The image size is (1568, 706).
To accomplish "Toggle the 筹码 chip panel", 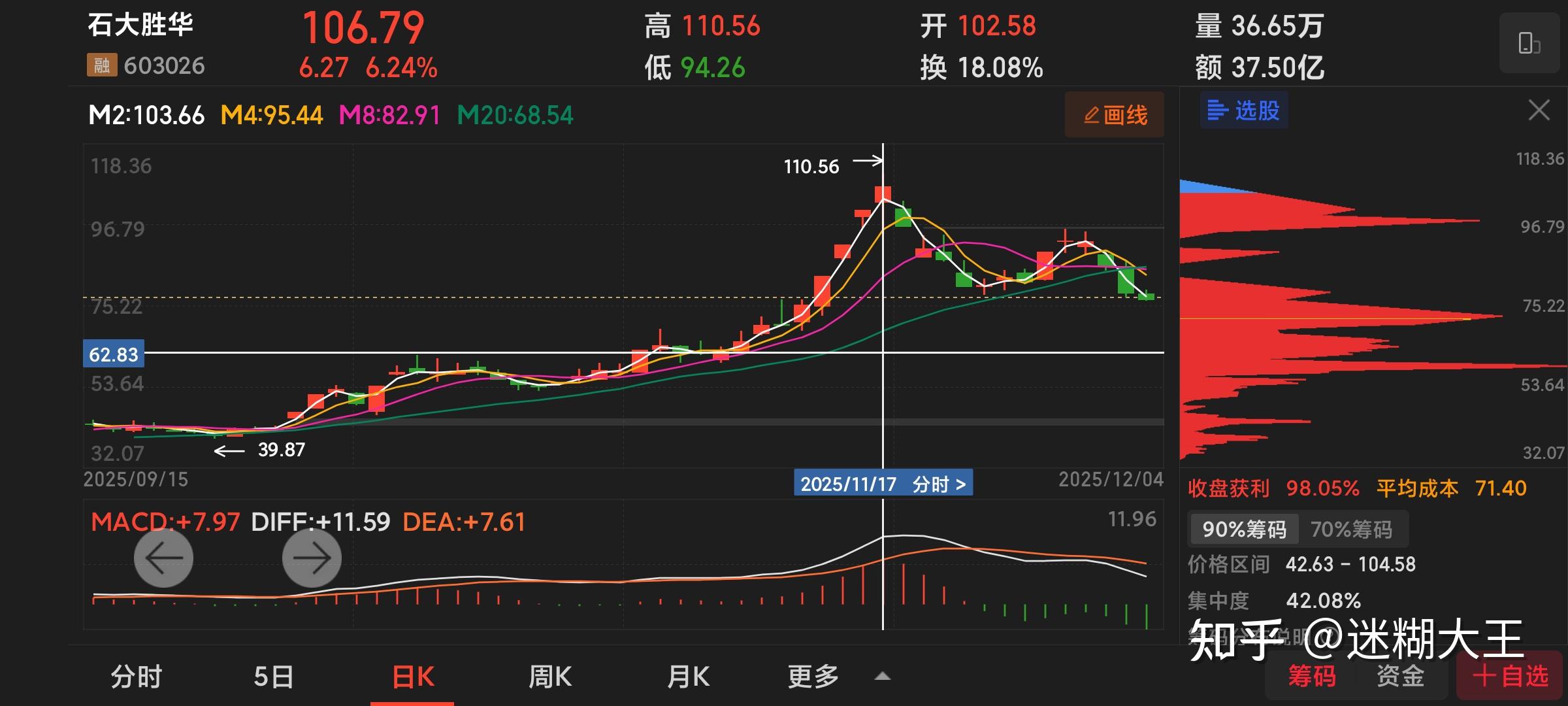I will (1312, 676).
